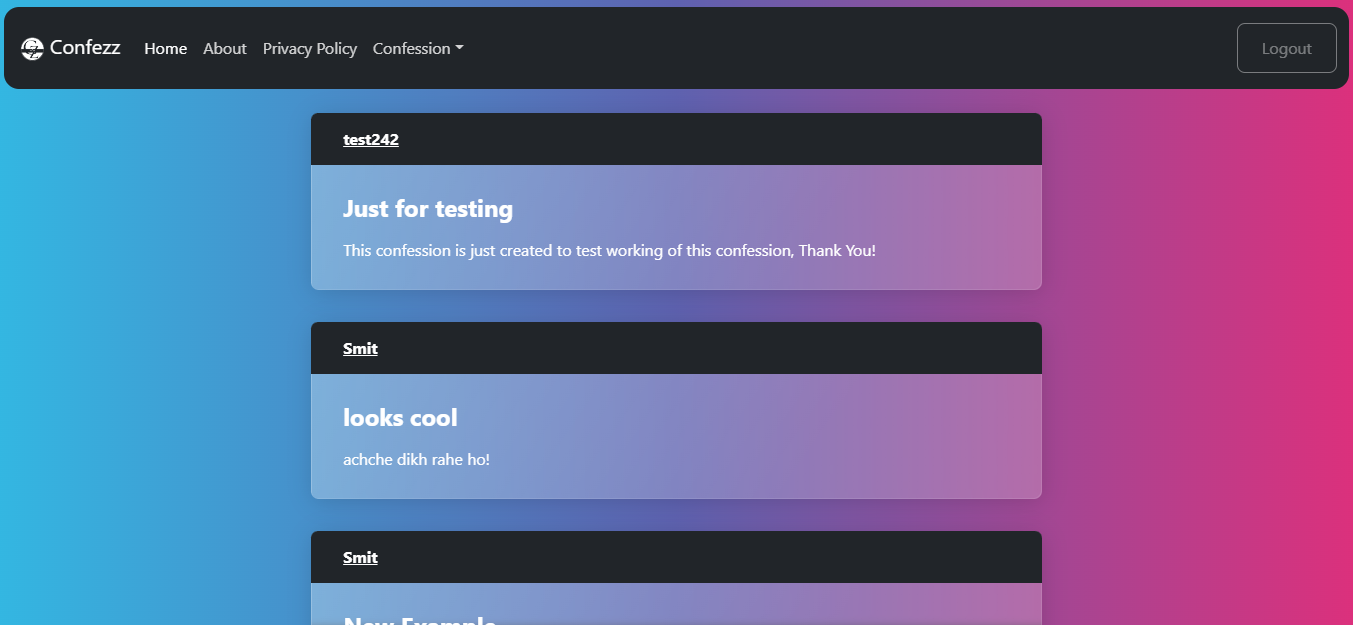Expand the Confession dropdown menu

click(411, 49)
